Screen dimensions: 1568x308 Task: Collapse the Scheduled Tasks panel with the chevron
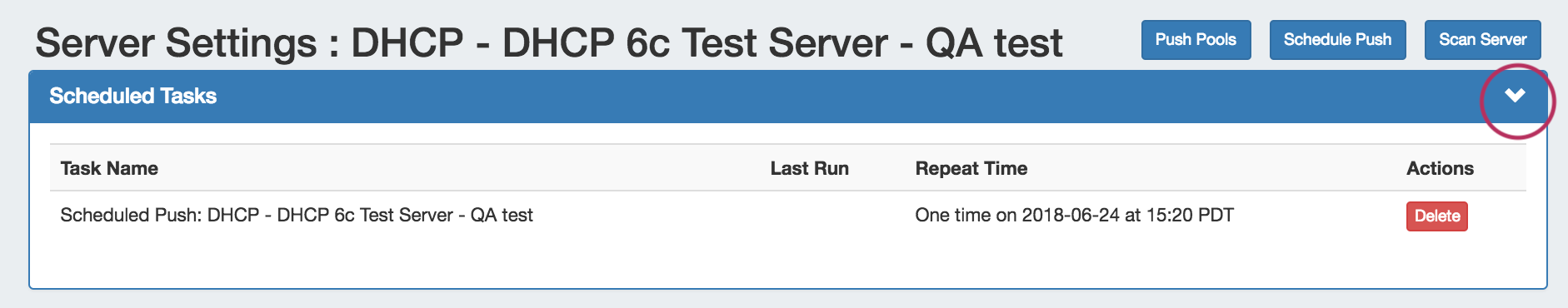[1515, 96]
